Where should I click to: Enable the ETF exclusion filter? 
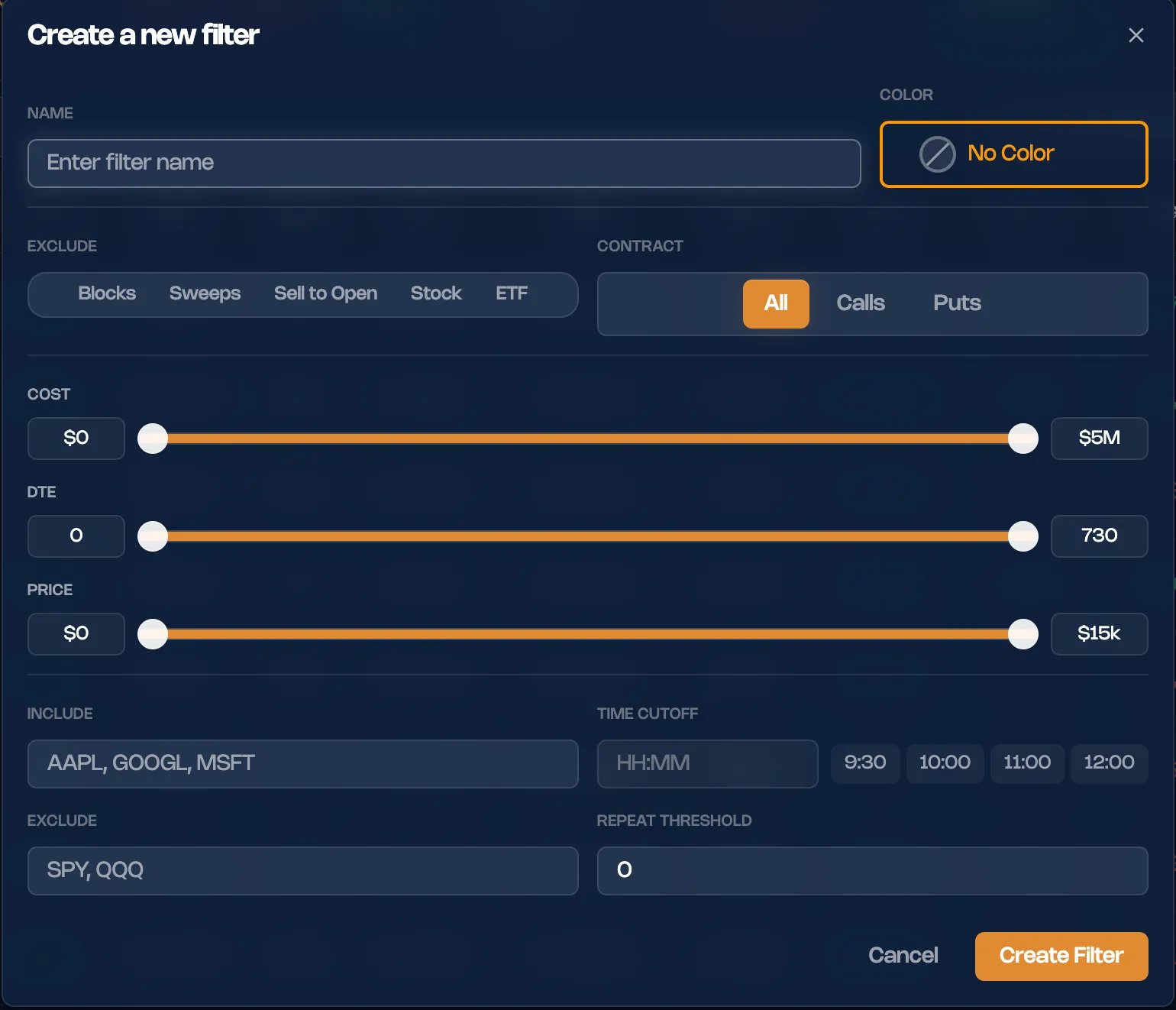tap(512, 293)
